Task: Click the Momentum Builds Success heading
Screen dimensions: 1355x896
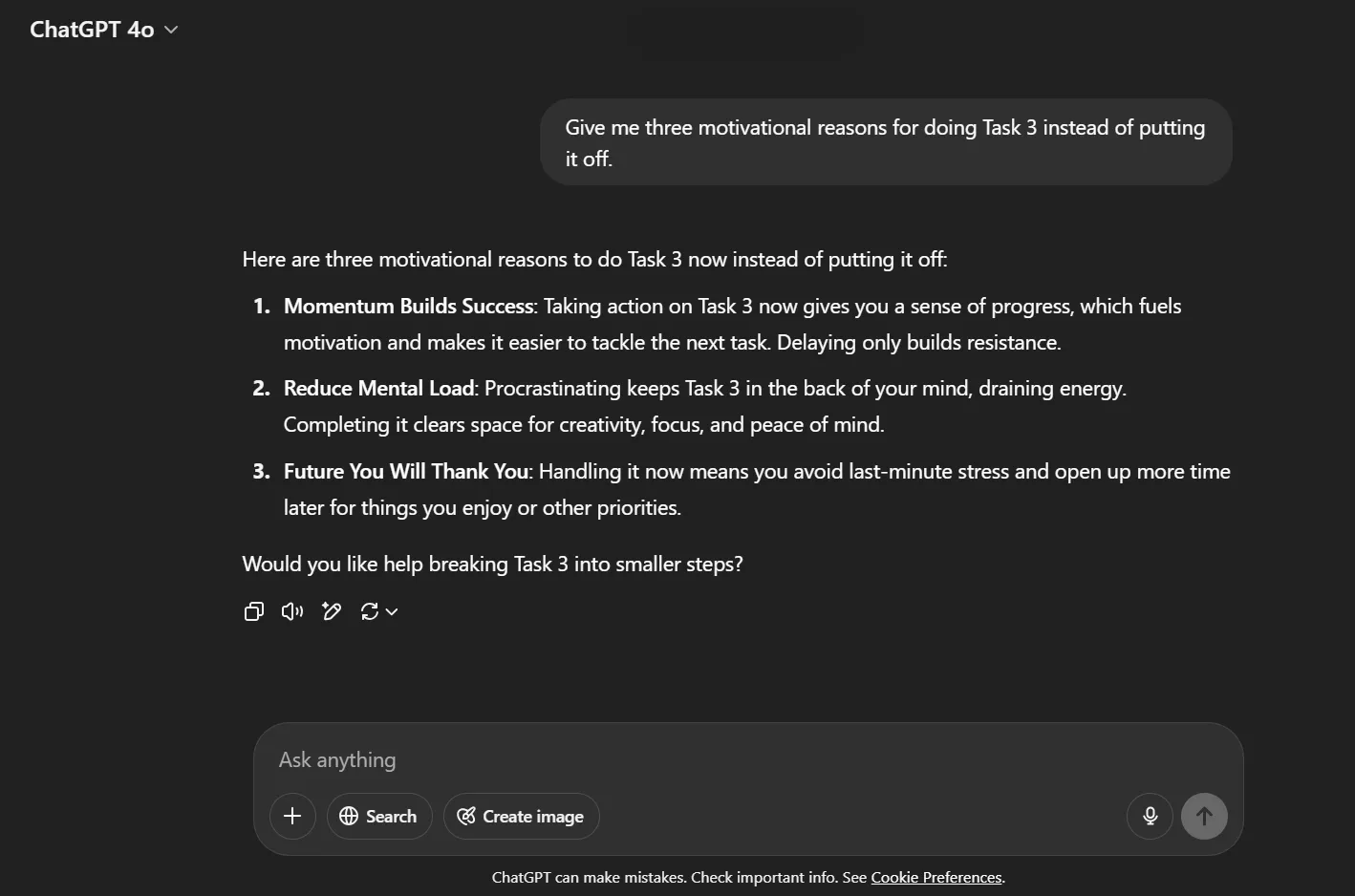Action: click(408, 307)
